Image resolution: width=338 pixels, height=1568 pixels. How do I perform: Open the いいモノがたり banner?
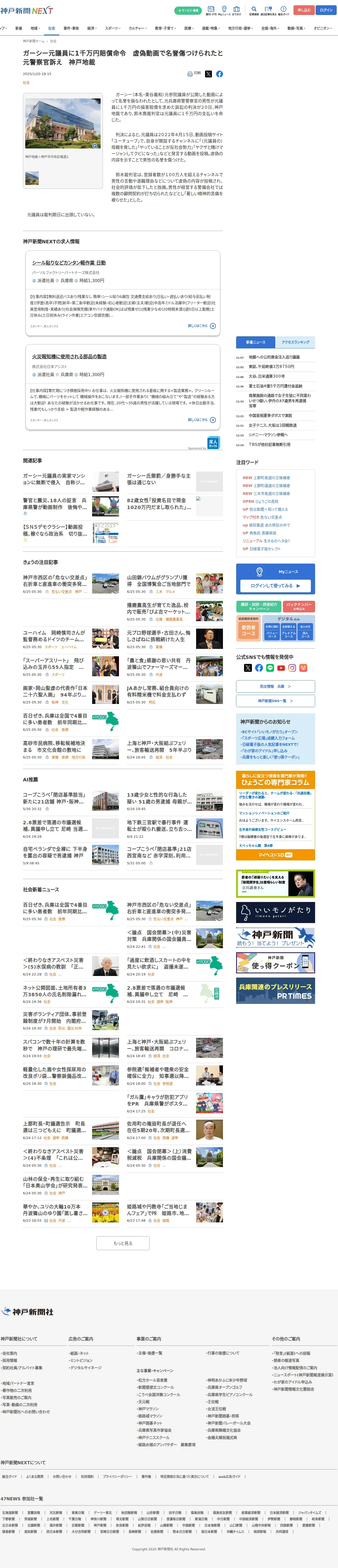[x=275, y=913]
